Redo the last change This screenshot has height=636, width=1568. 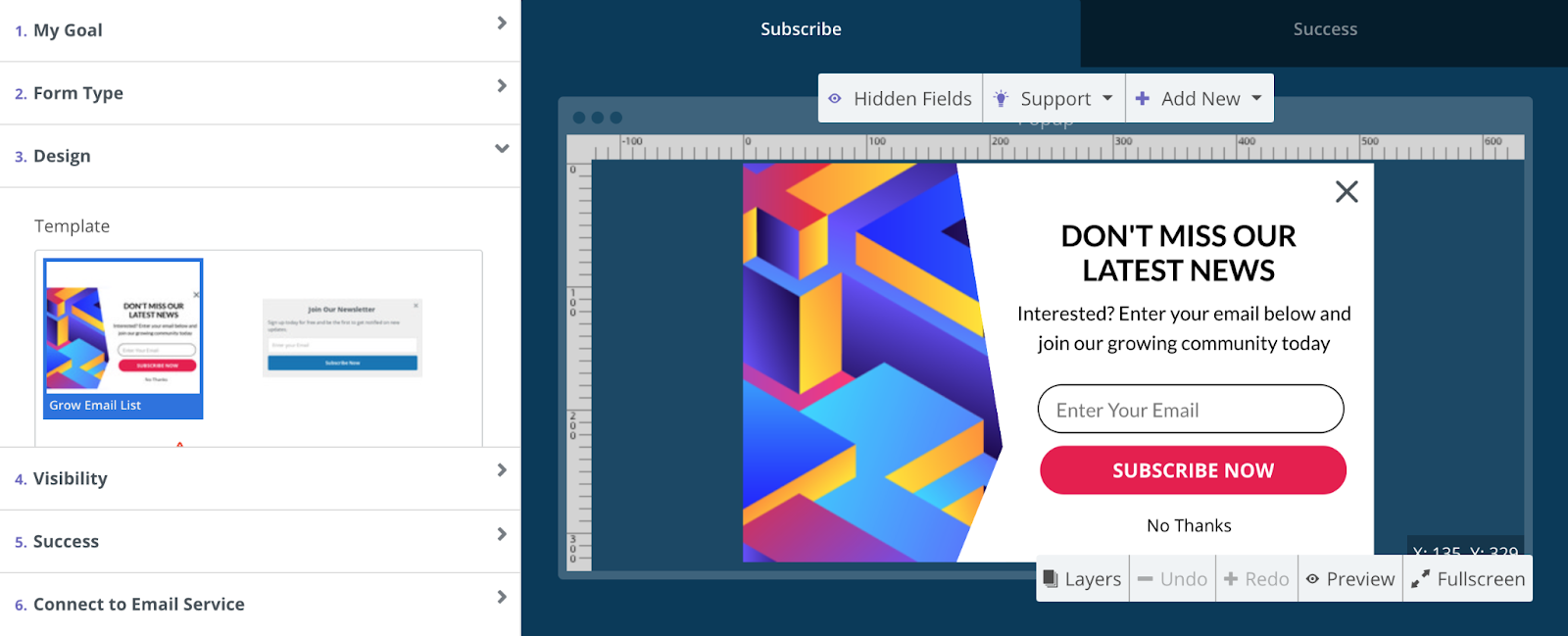(1257, 578)
